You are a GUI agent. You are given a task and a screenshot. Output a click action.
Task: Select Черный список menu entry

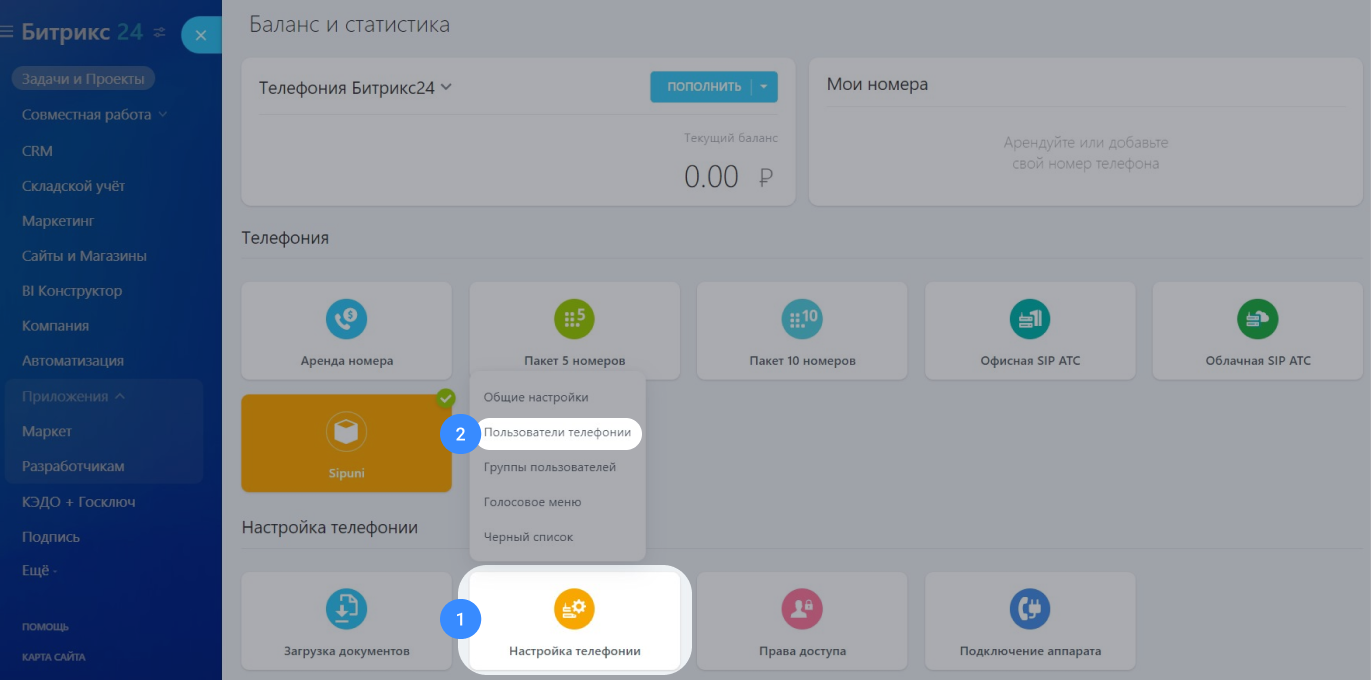[528, 537]
